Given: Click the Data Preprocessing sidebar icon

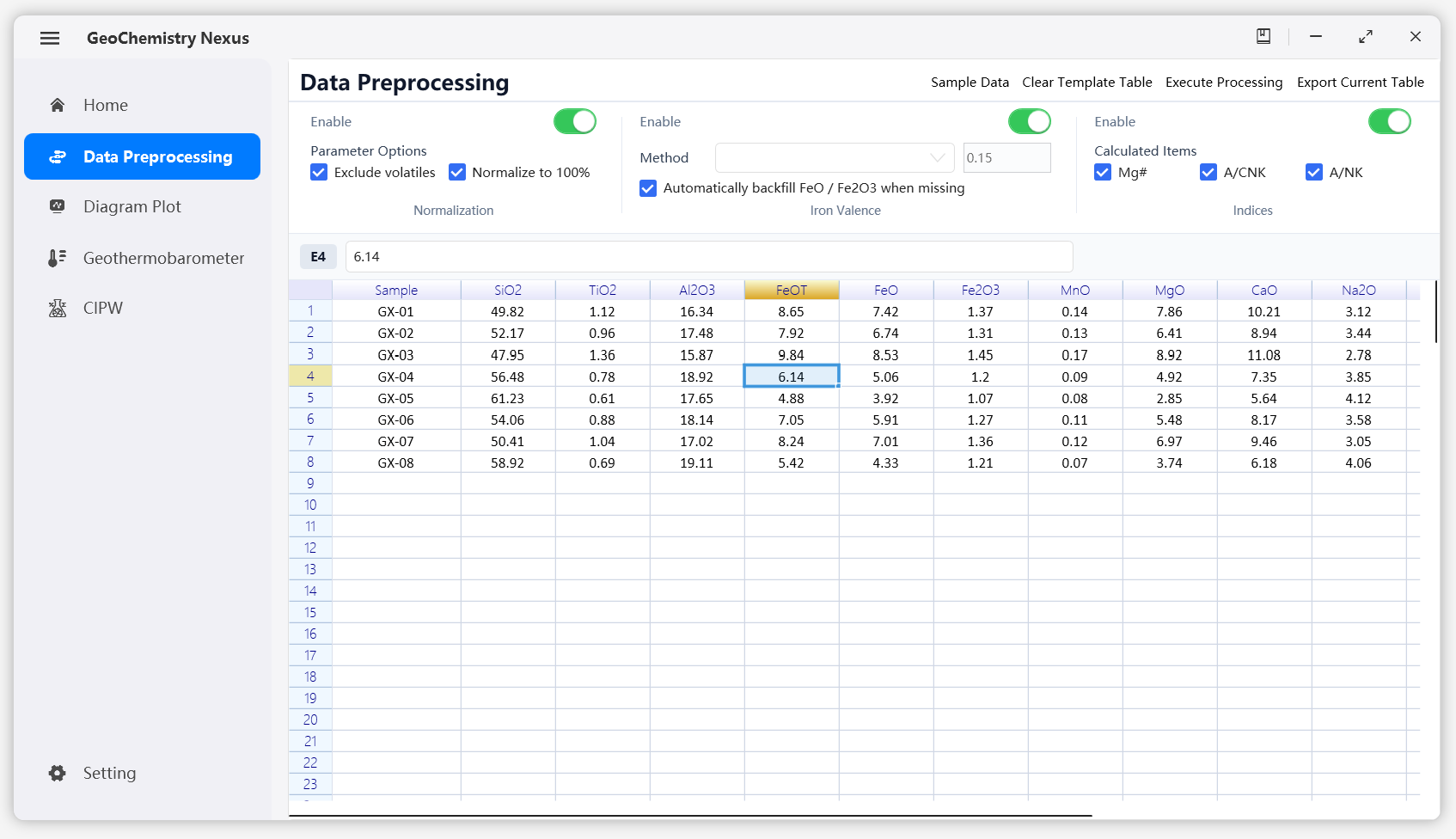Looking at the screenshot, I should coord(58,156).
